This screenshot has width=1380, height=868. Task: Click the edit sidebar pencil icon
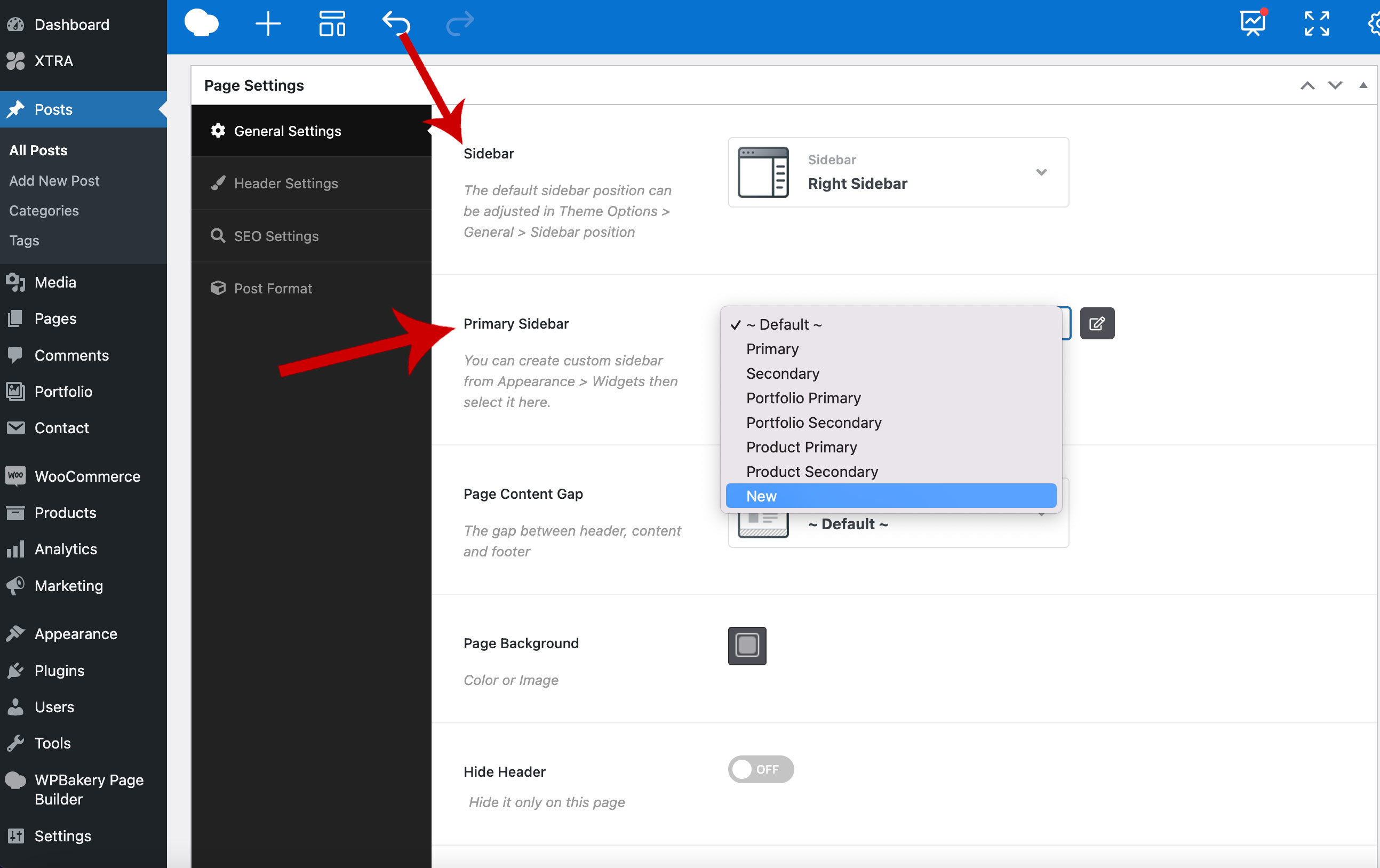tap(1096, 323)
